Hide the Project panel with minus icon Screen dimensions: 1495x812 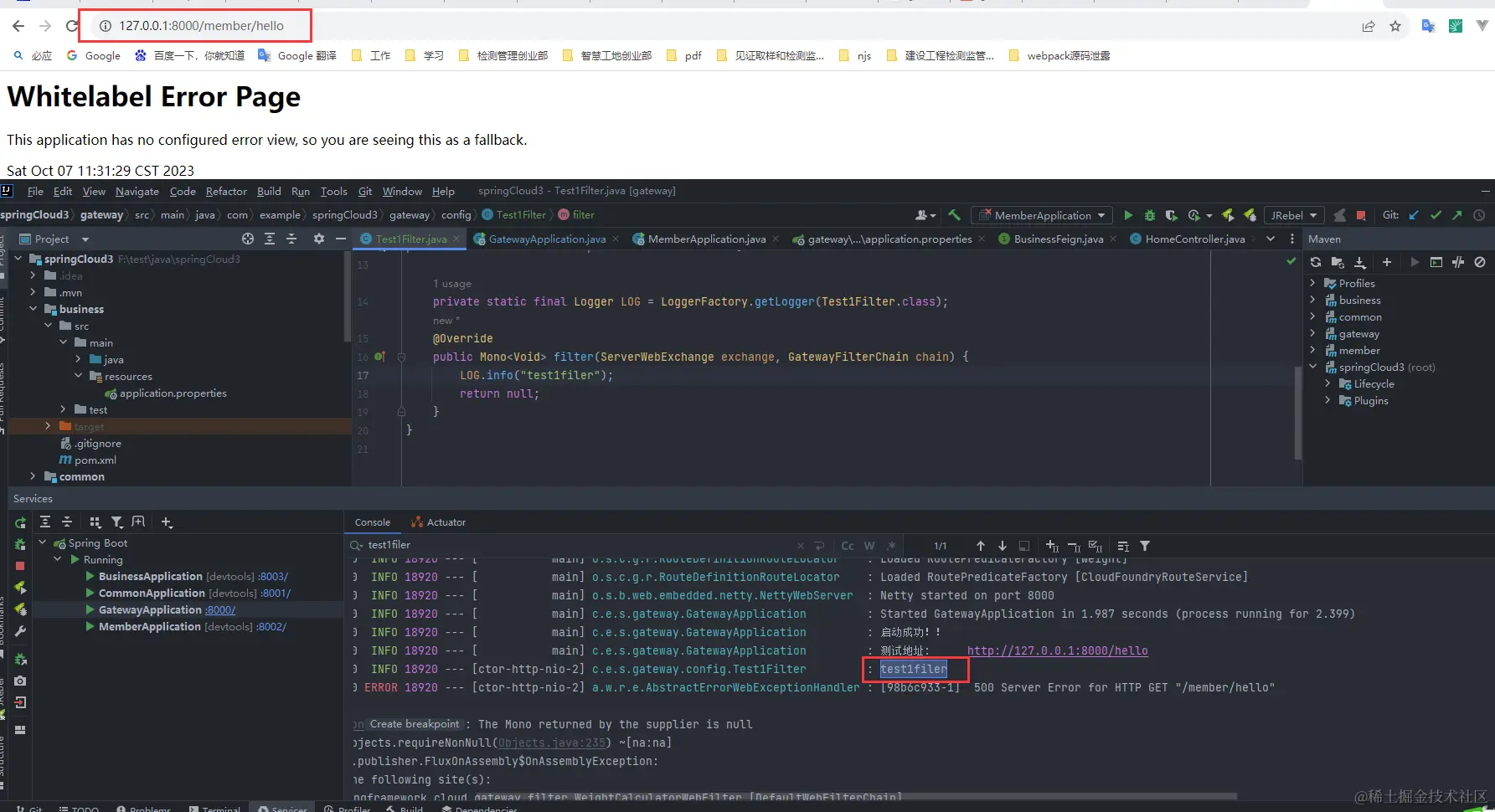(341, 239)
